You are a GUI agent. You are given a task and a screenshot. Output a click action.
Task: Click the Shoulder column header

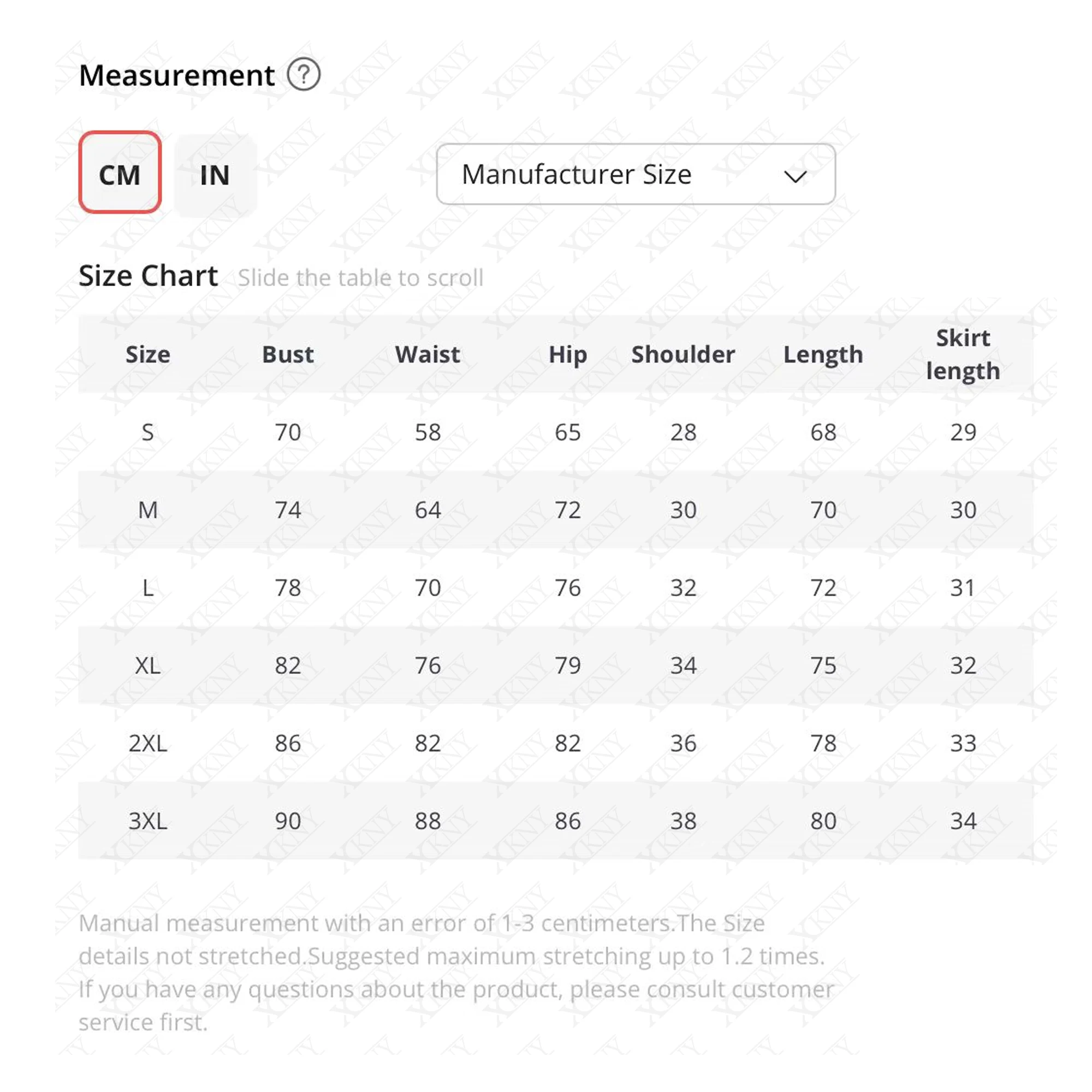click(x=684, y=354)
